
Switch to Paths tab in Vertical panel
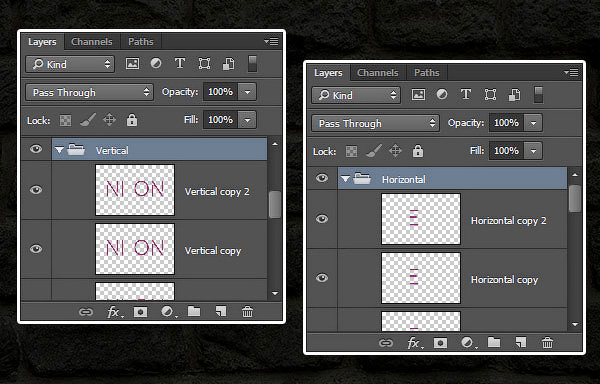141,42
